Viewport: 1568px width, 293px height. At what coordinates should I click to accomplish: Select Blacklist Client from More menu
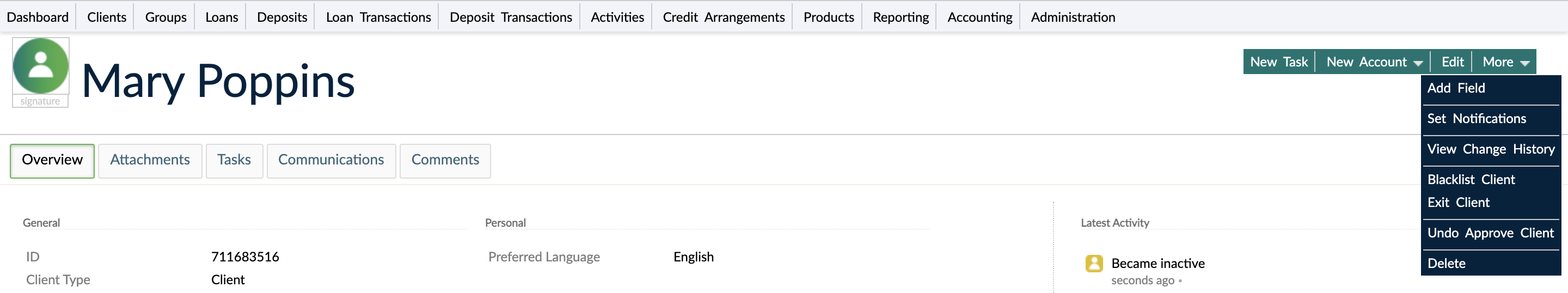[x=1471, y=180]
